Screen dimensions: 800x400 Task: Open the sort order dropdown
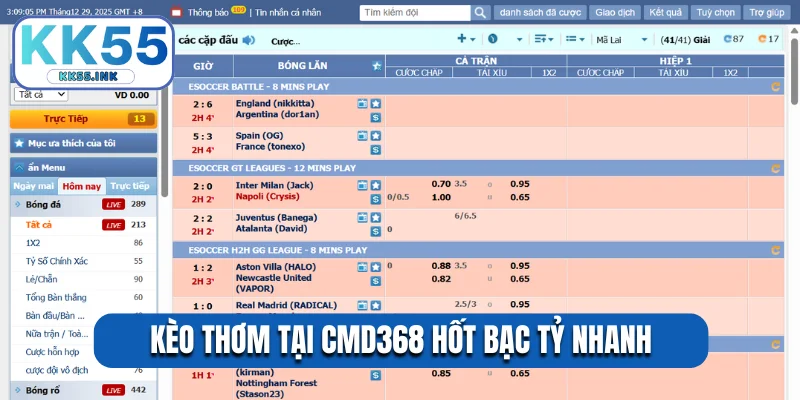click(544, 39)
